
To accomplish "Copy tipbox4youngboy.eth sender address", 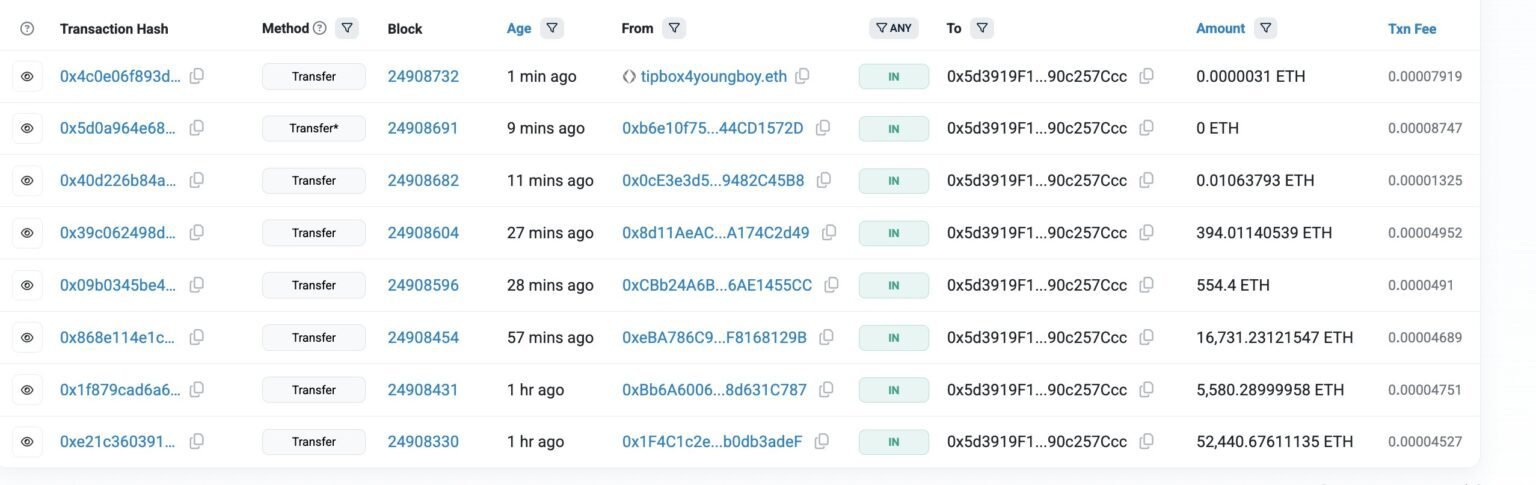I will 802,76.
